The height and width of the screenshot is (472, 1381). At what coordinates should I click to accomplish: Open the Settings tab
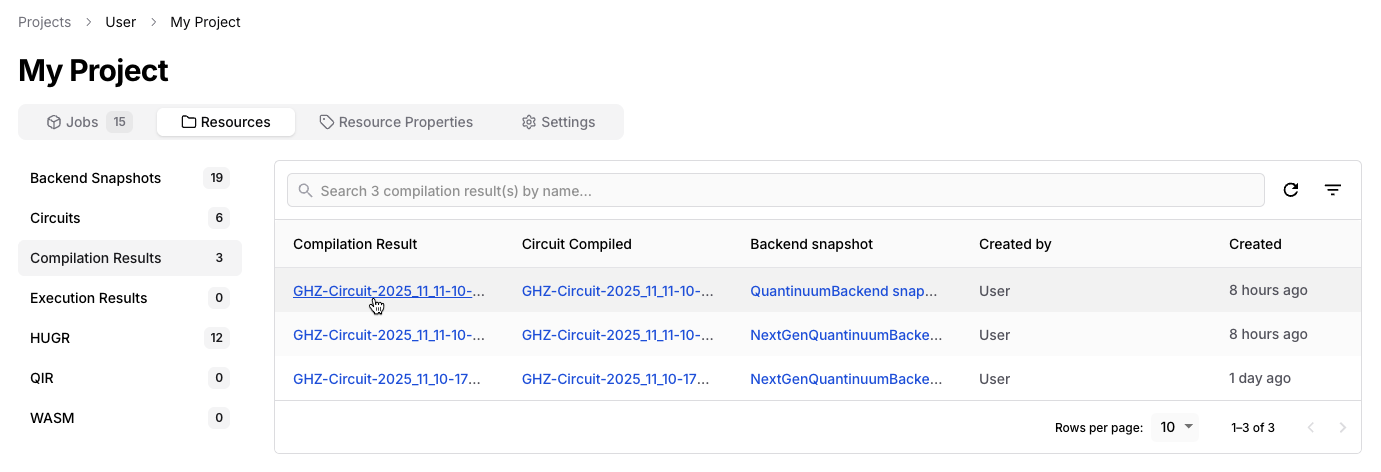558,122
